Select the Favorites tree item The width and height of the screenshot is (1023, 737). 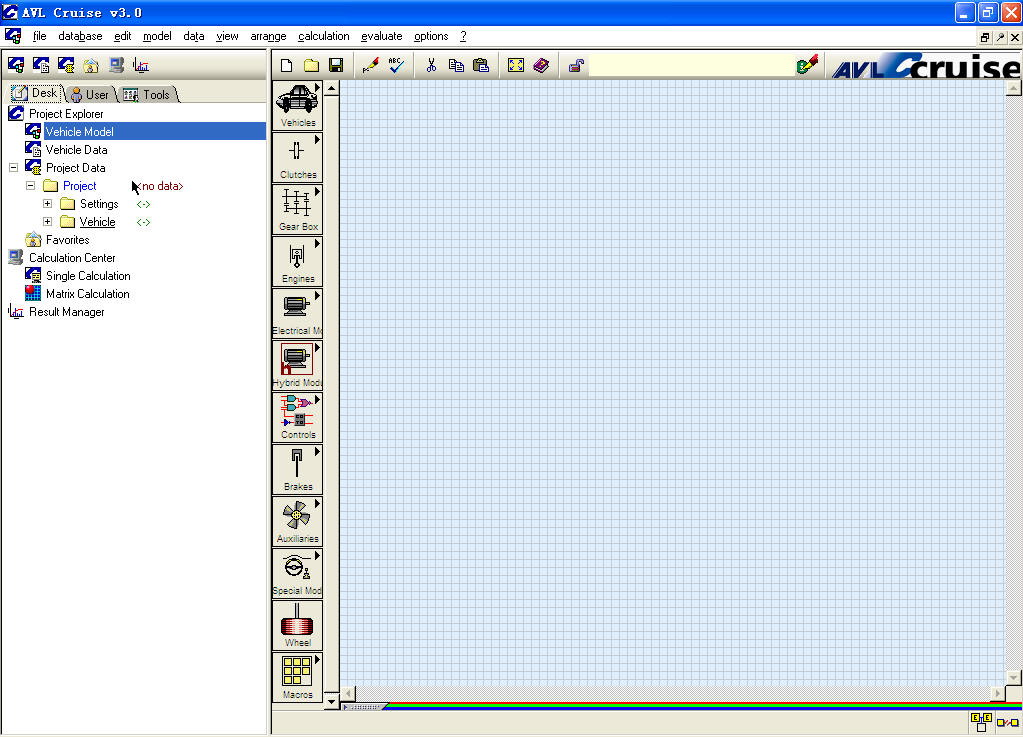67,240
